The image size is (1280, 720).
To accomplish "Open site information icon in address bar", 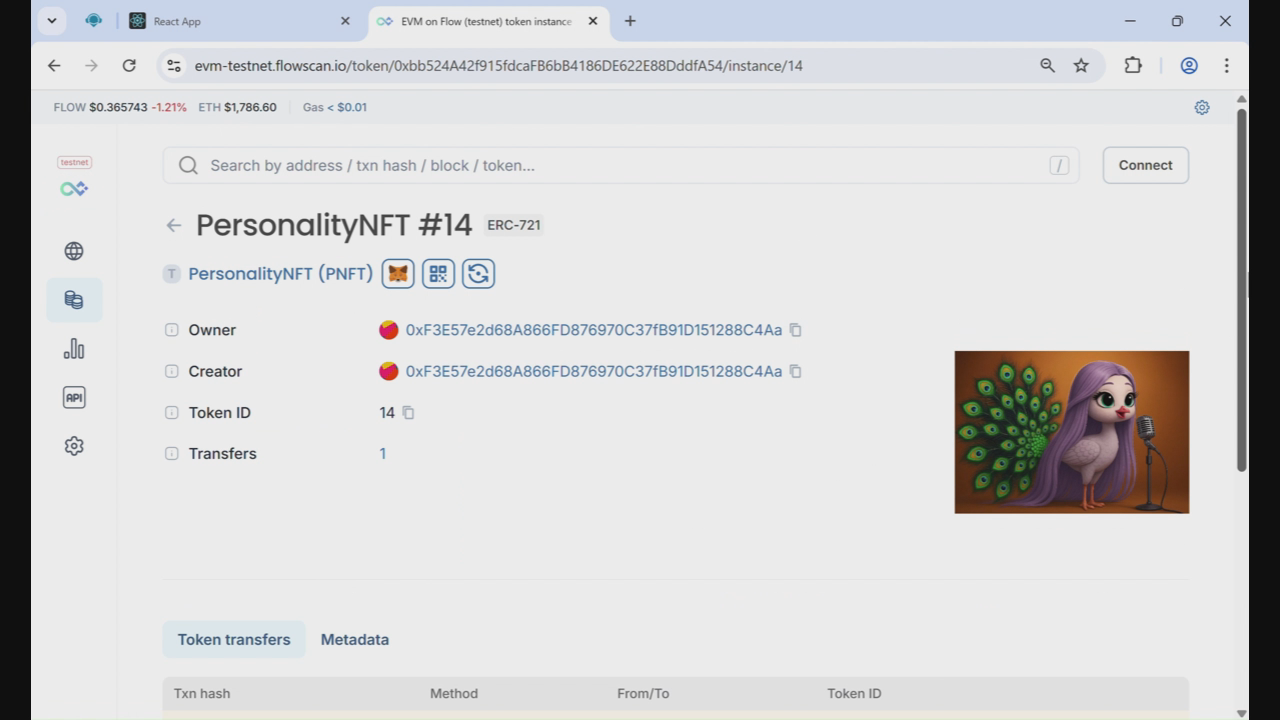I will 174,65.
